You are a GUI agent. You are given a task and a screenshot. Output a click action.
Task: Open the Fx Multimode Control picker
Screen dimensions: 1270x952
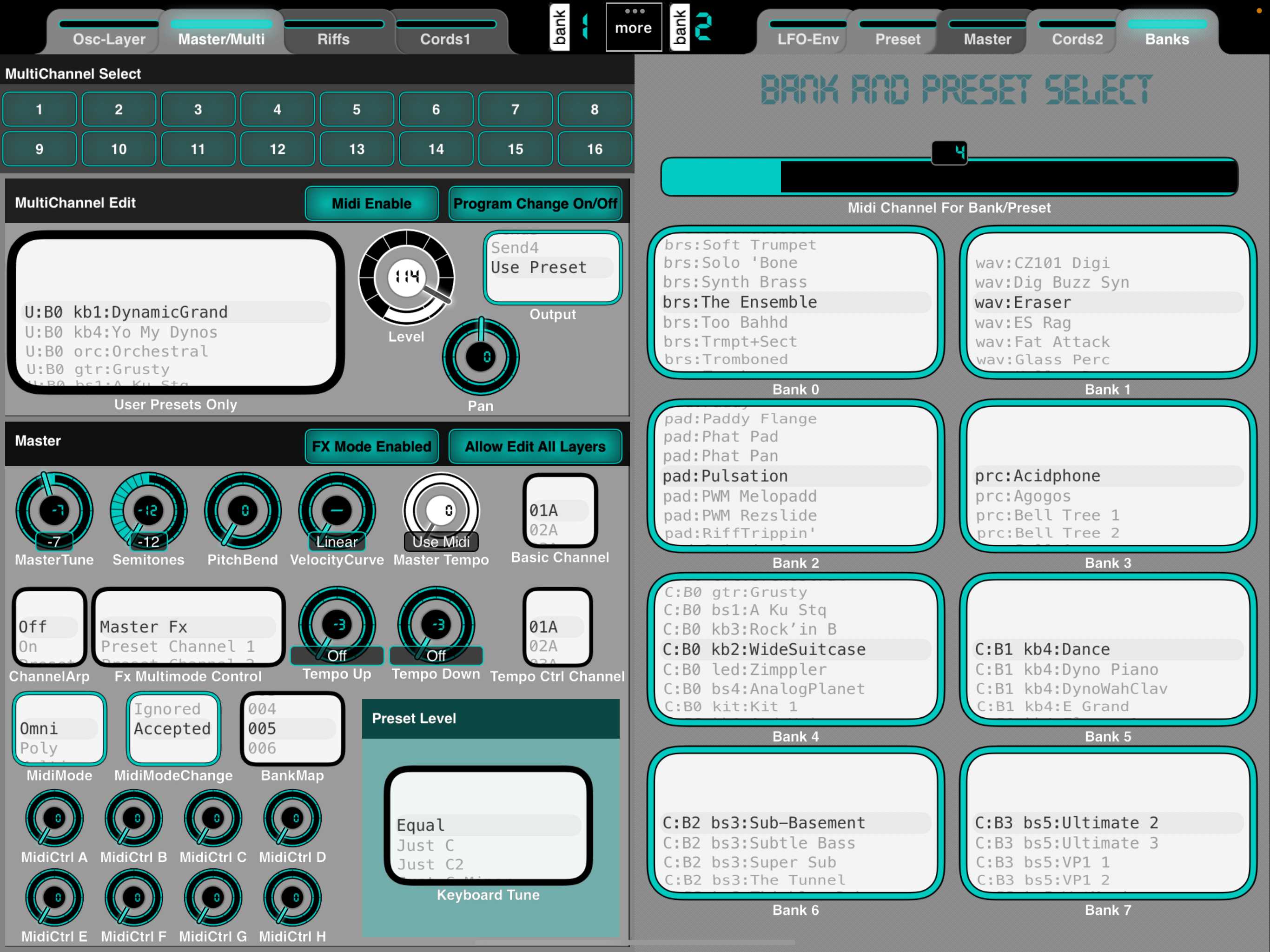point(188,627)
